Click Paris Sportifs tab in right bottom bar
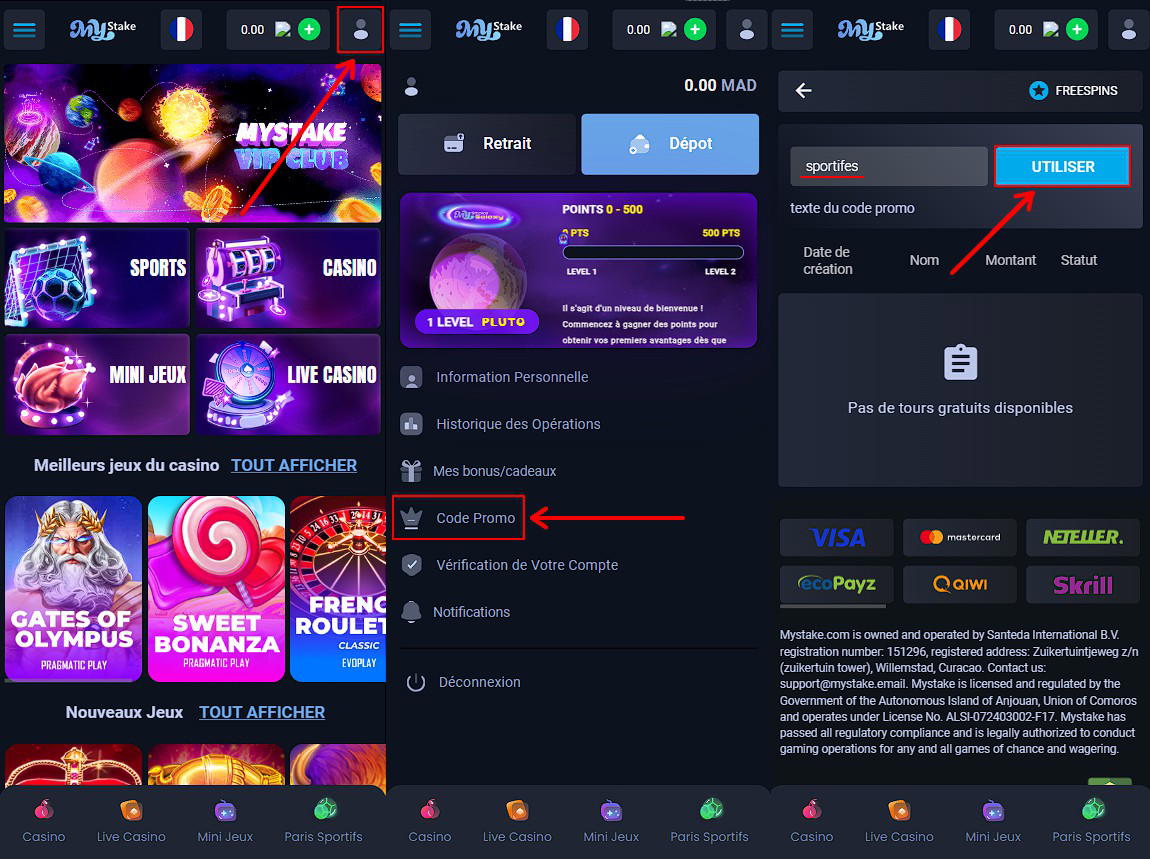Screen dimensions: 1150x859 (1091, 821)
